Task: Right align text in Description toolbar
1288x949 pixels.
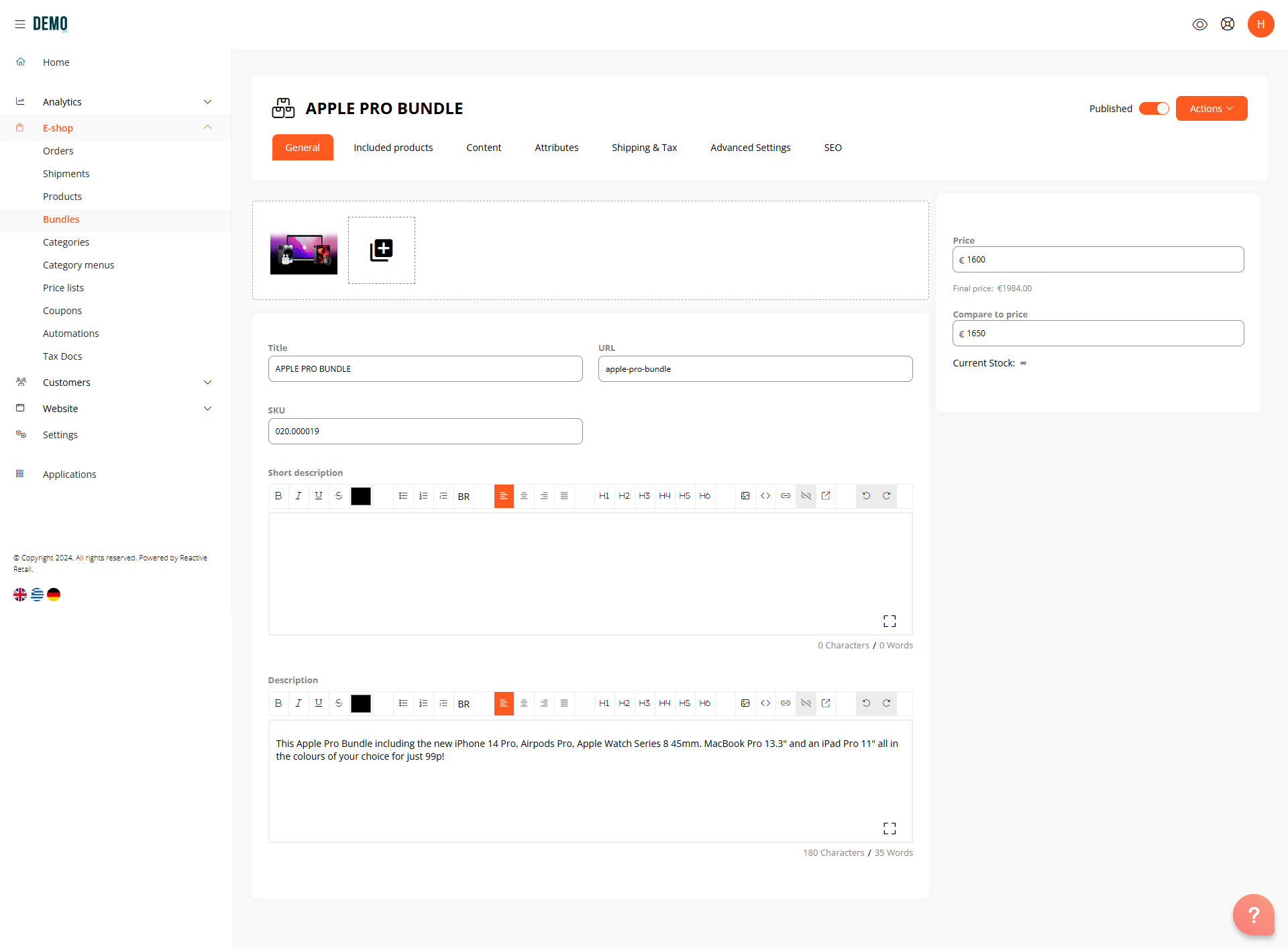Action: [544, 703]
